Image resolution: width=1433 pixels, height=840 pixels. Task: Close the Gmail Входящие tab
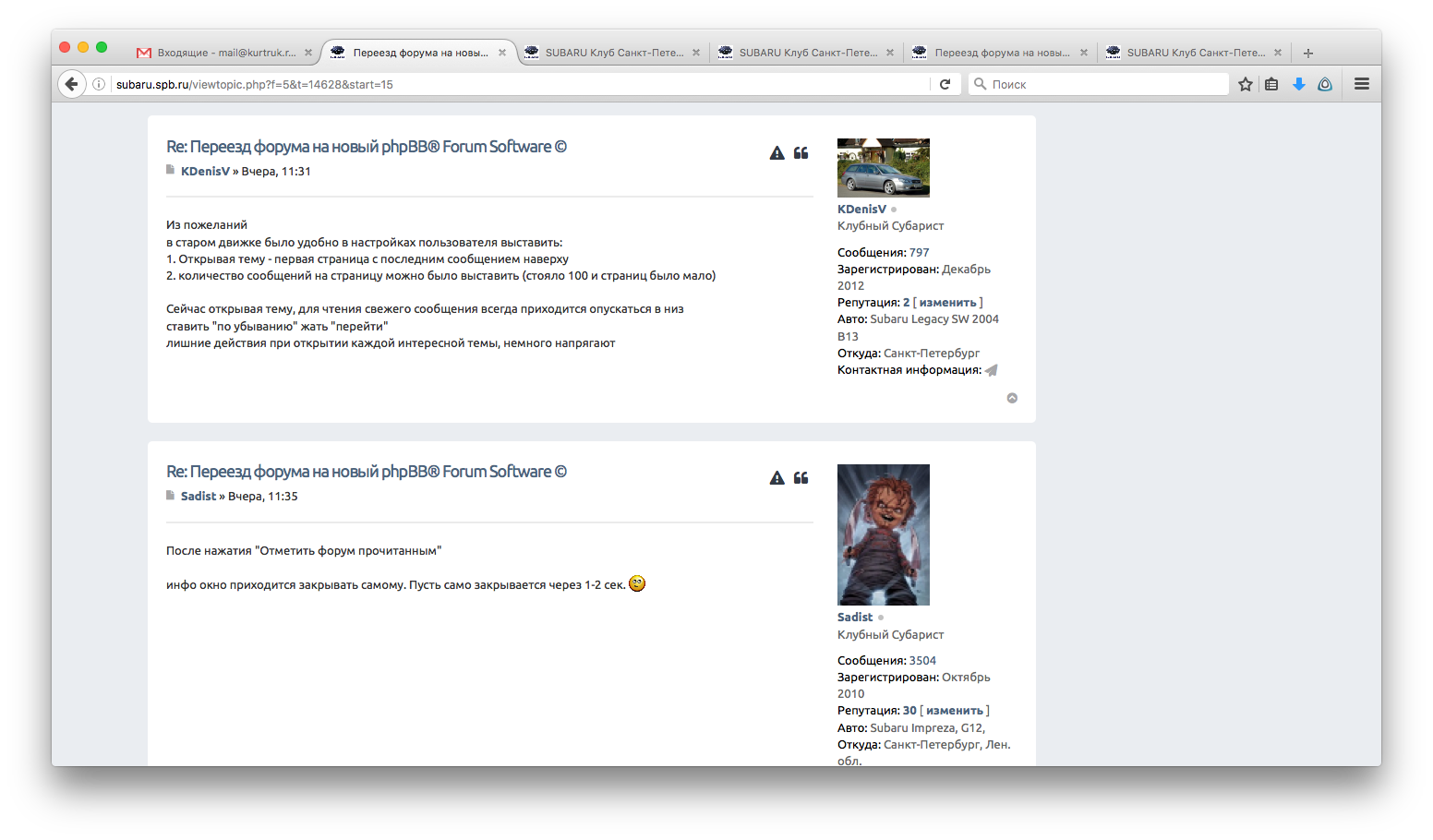pyautogui.click(x=308, y=53)
